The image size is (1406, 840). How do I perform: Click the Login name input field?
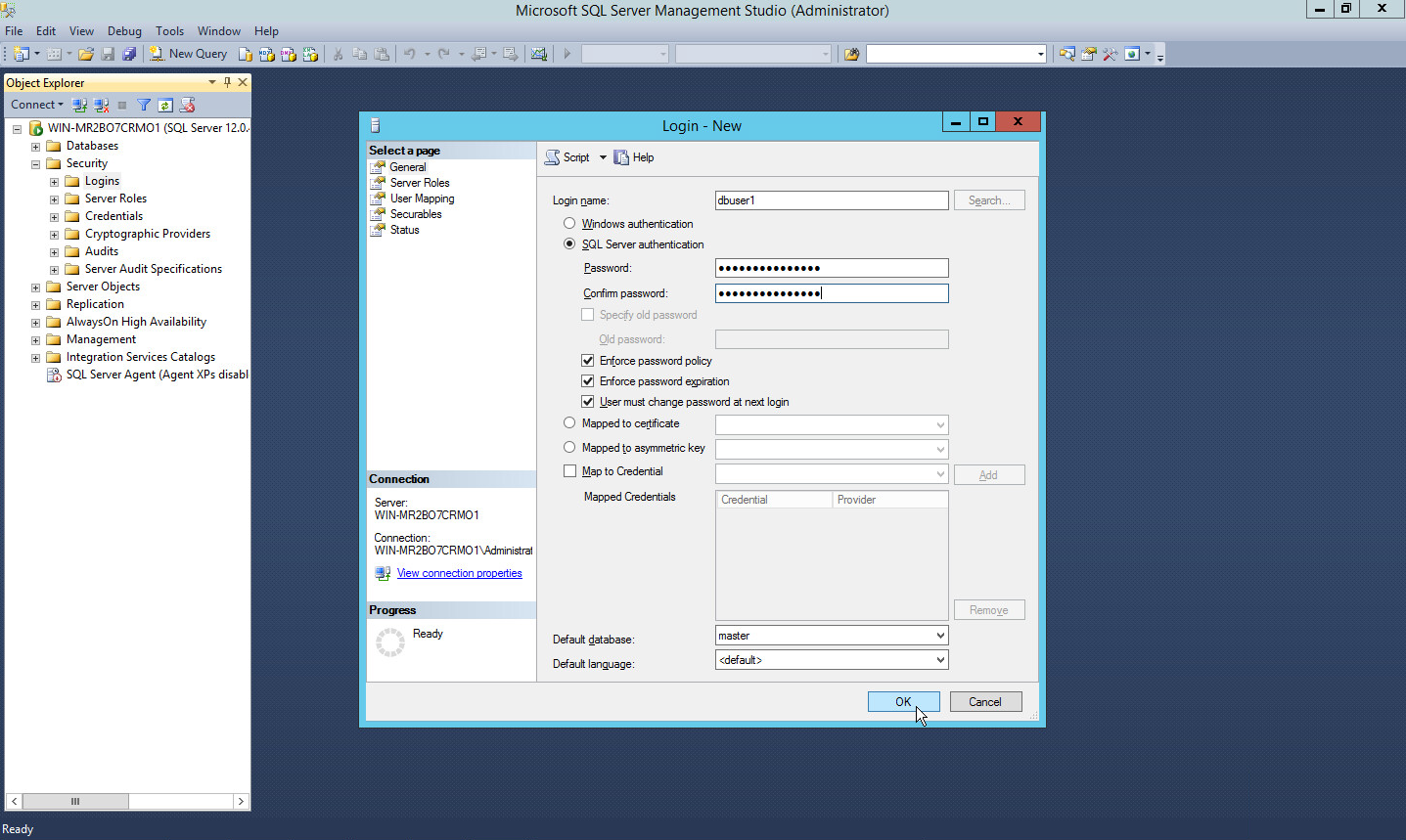pyautogui.click(x=831, y=200)
